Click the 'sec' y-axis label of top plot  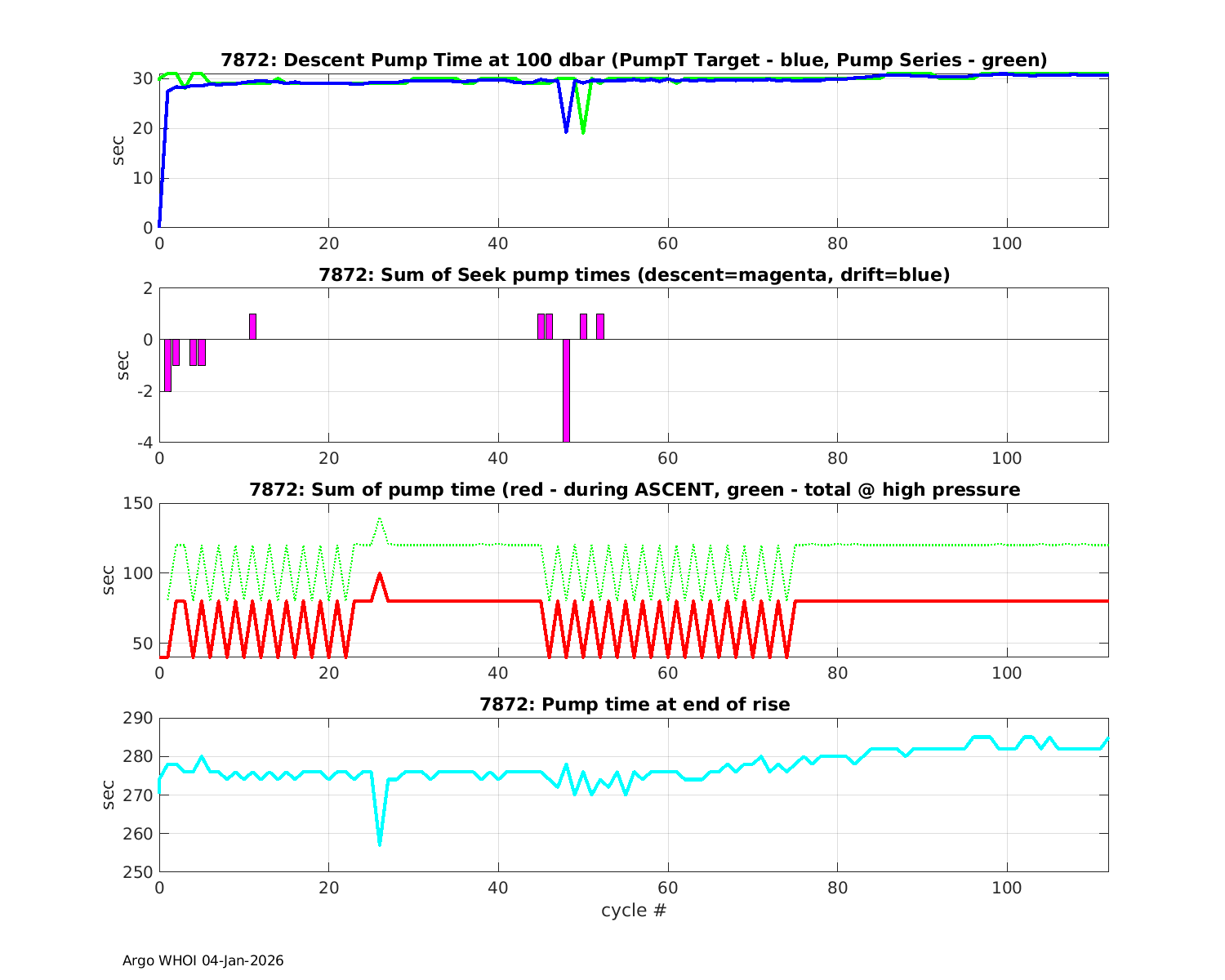click(119, 151)
